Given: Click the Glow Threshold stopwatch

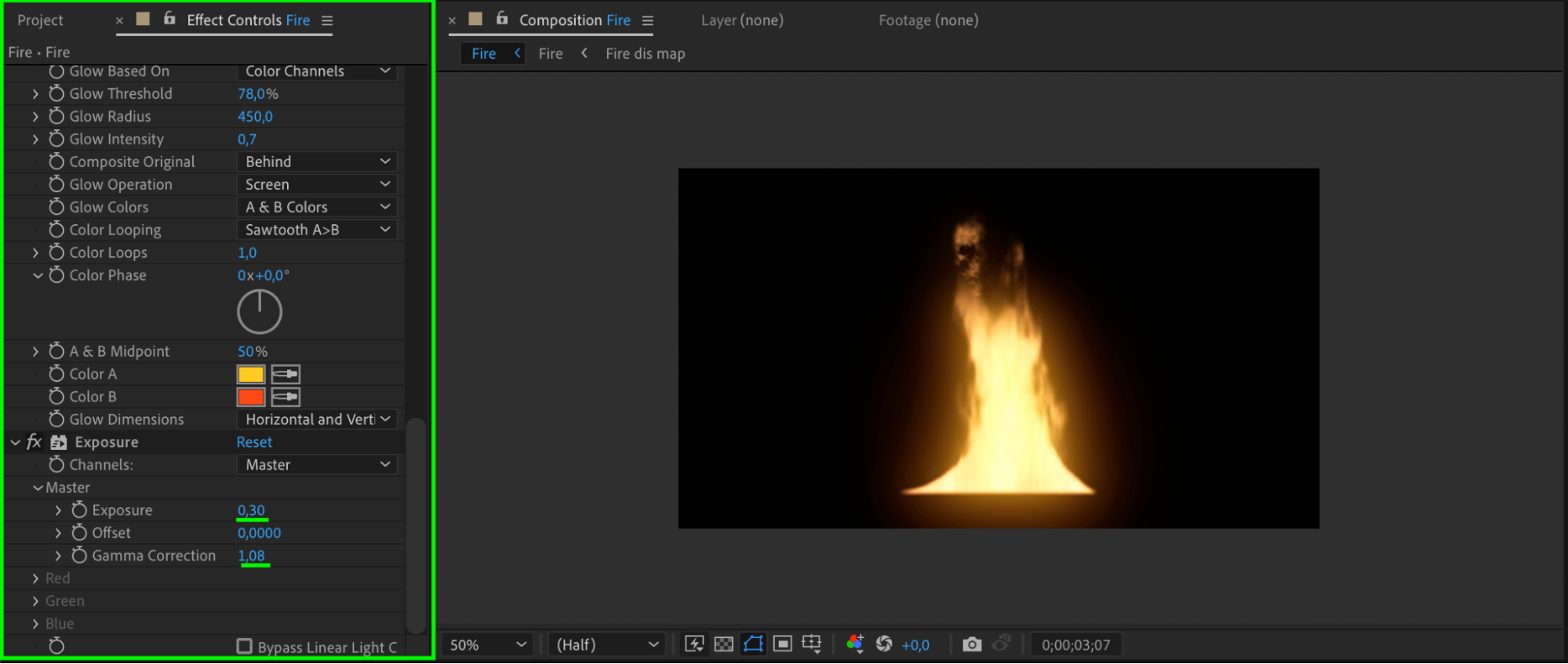Looking at the screenshot, I should click(x=56, y=93).
